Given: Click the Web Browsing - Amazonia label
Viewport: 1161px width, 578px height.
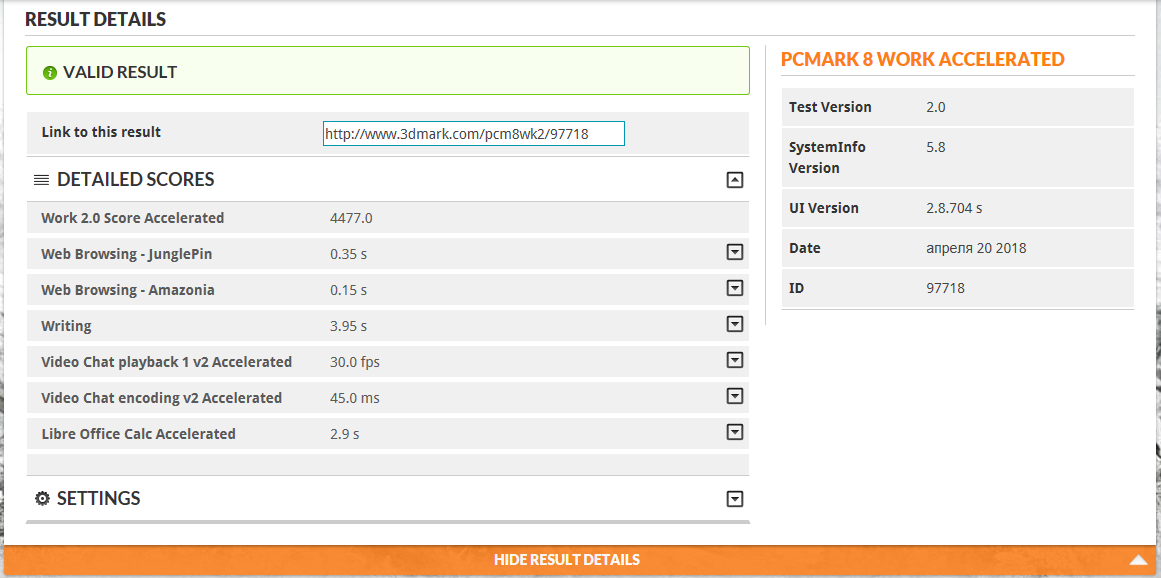Looking at the screenshot, I should click(x=128, y=289).
